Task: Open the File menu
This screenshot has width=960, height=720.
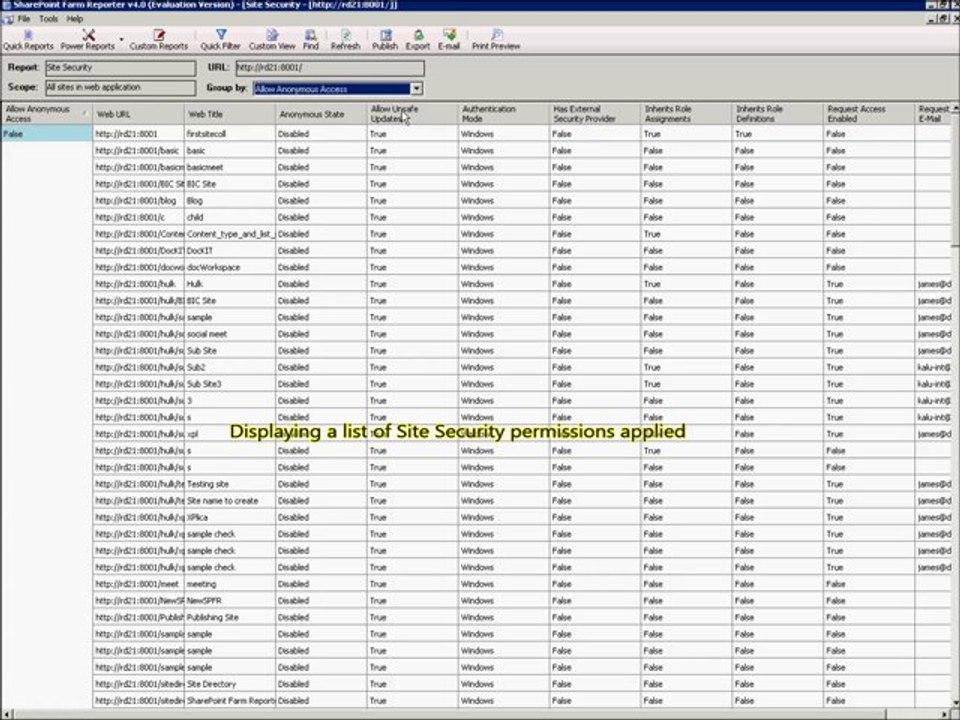Action: pyautogui.click(x=24, y=19)
